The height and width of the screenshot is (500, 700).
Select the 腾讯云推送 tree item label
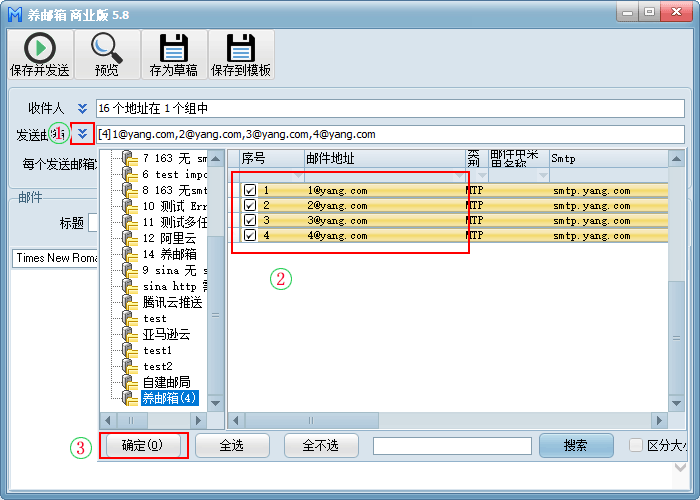[x=172, y=303]
